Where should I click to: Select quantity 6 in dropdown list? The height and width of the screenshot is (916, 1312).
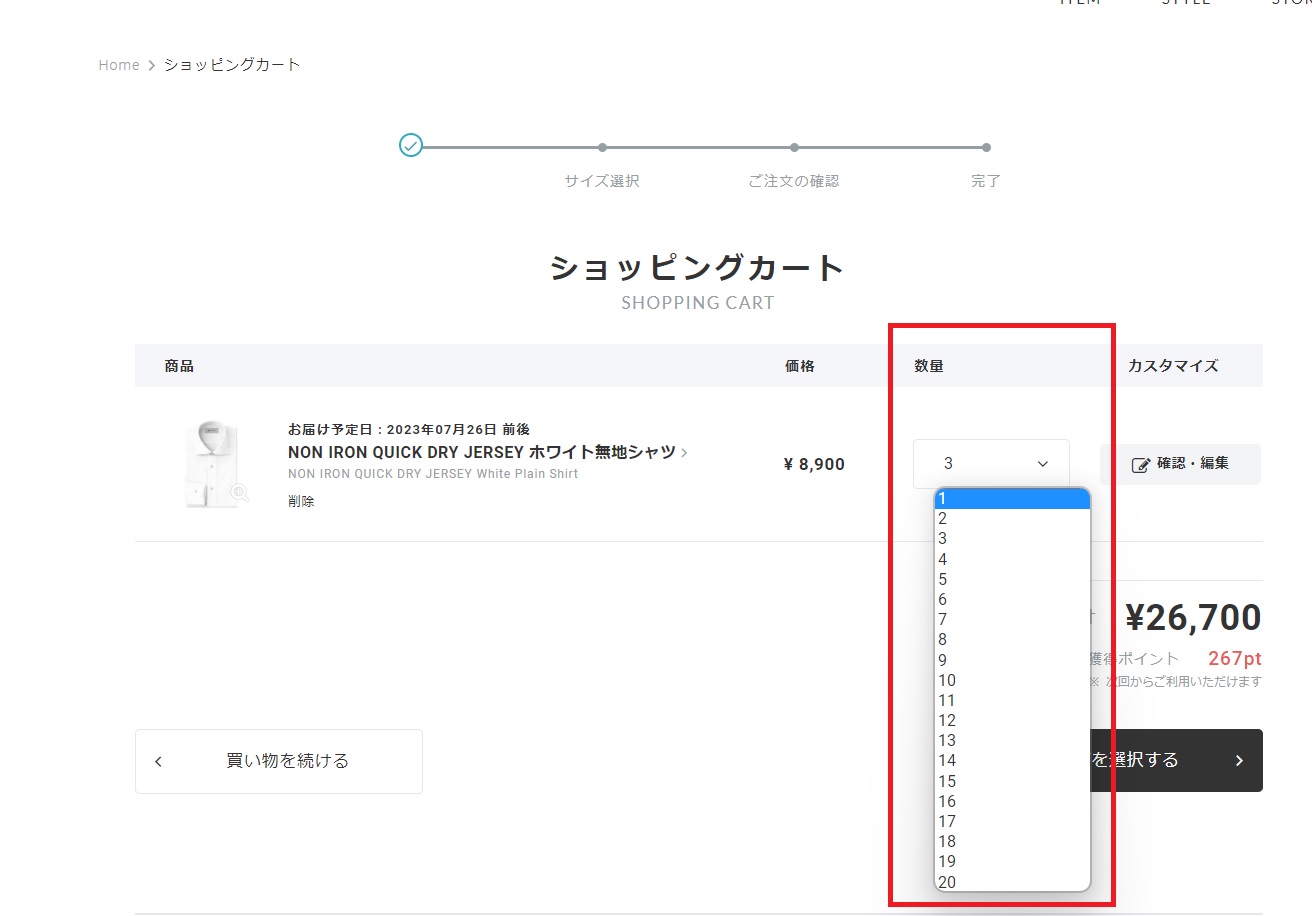(x=1012, y=599)
